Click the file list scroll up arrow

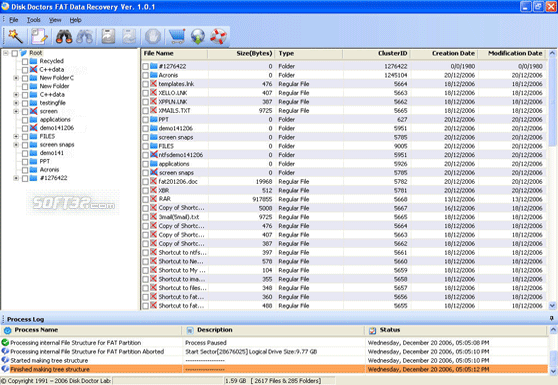click(552, 53)
